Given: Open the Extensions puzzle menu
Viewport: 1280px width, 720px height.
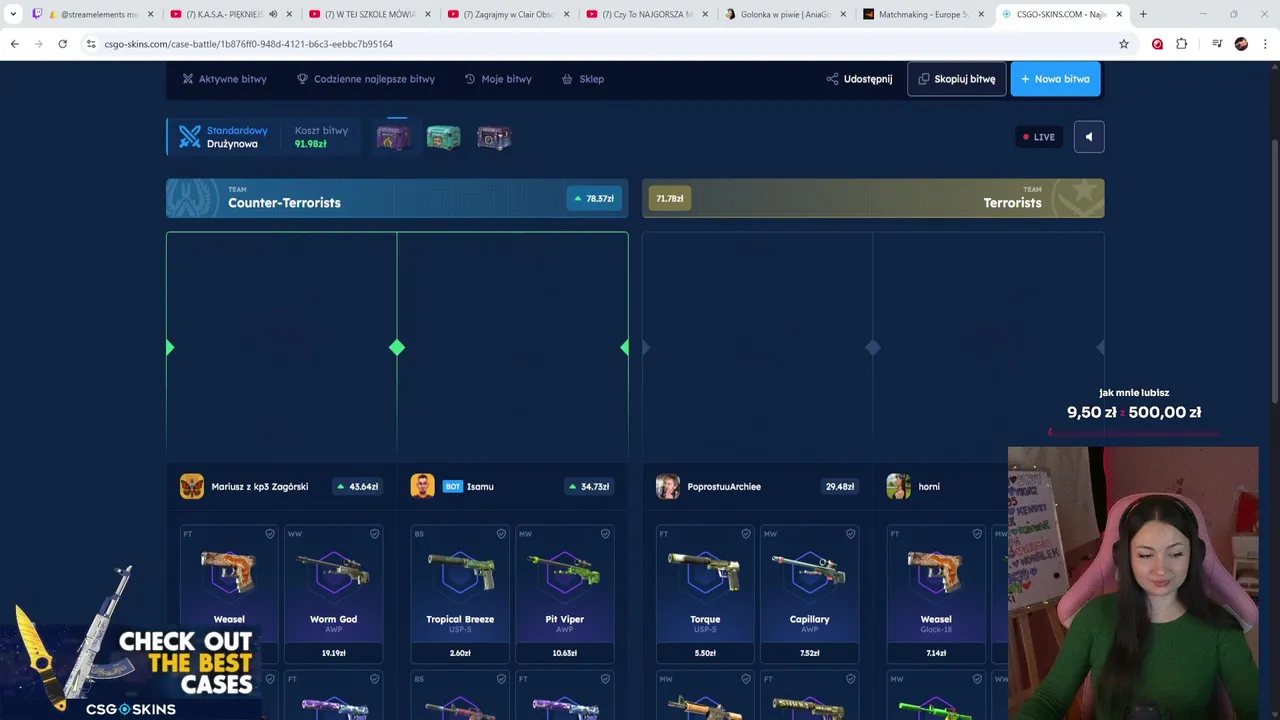Looking at the screenshot, I should (1181, 44).
